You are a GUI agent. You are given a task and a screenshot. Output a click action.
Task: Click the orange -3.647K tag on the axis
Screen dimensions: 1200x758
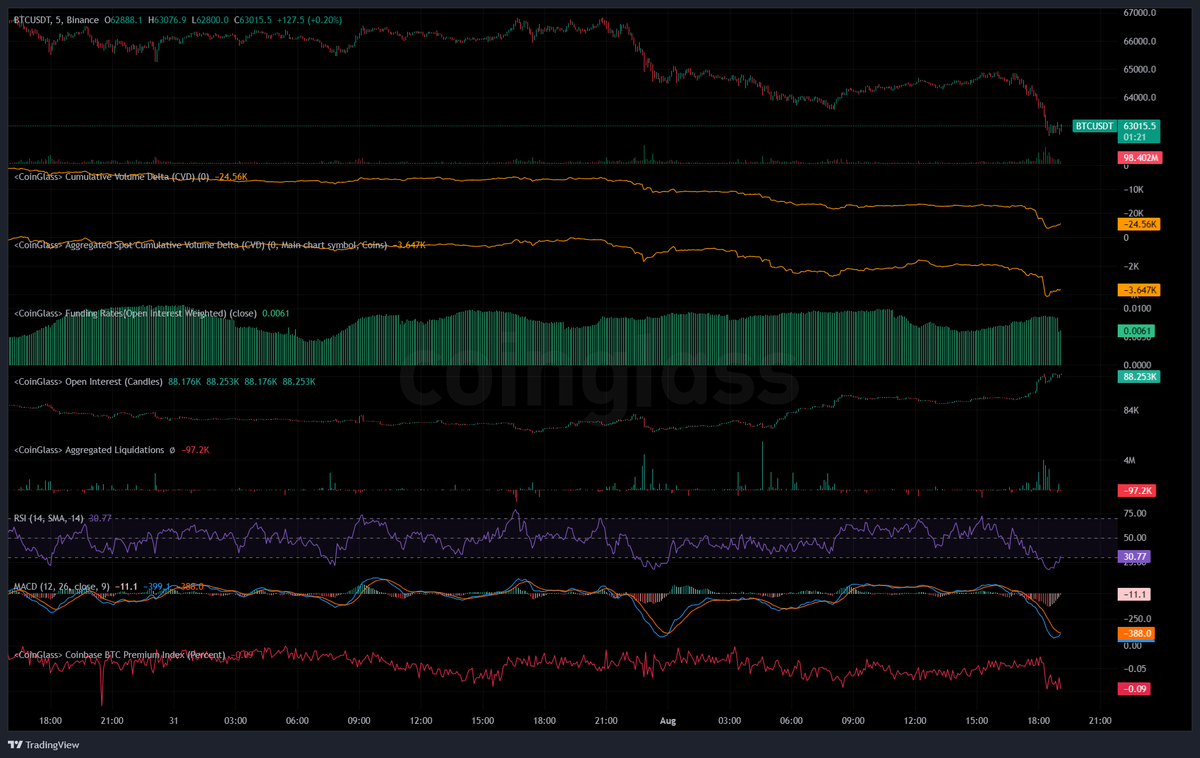(x=1138, y=290)
